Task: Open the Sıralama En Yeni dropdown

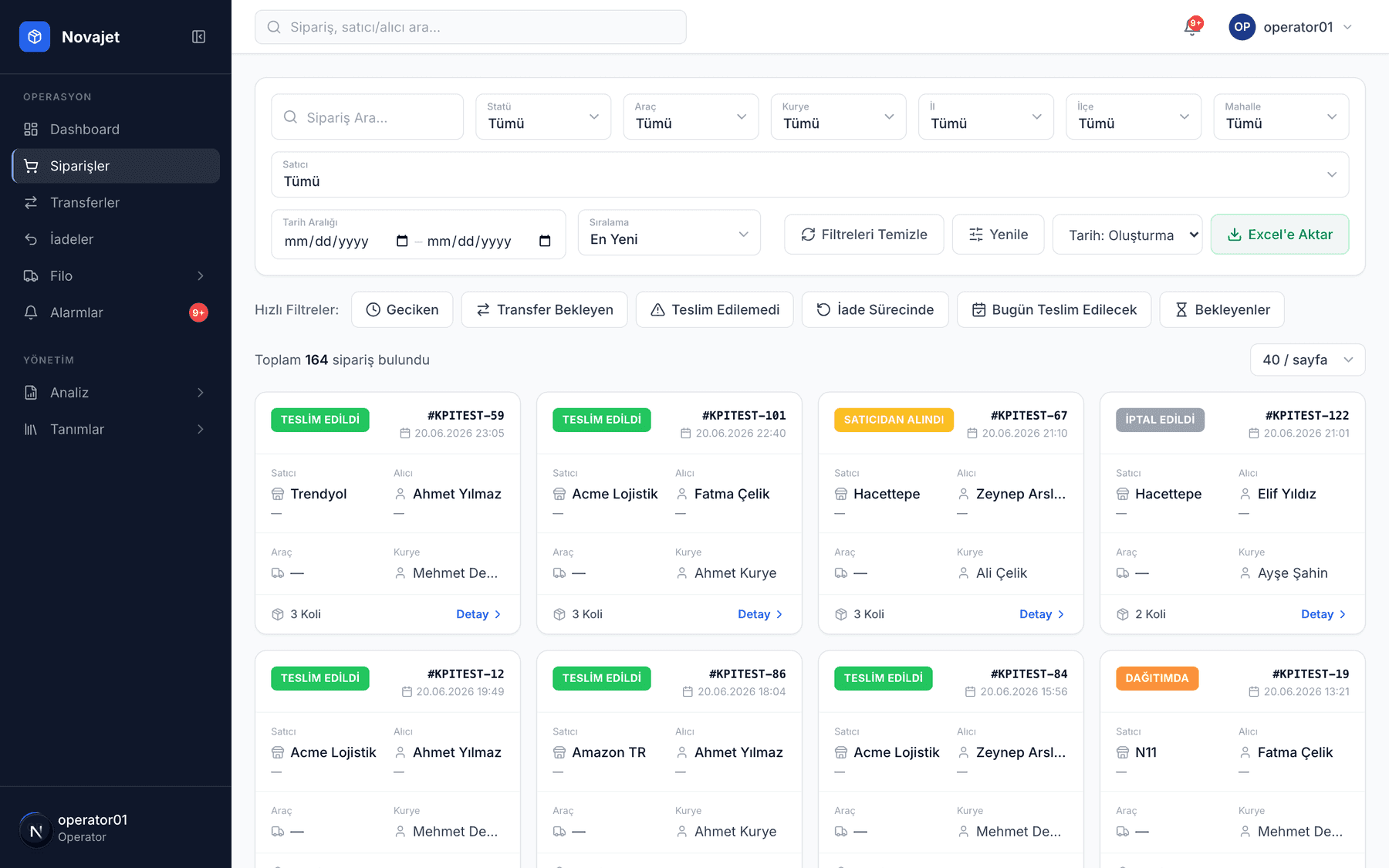Action: pyautogui.click(x=669, y=233)
